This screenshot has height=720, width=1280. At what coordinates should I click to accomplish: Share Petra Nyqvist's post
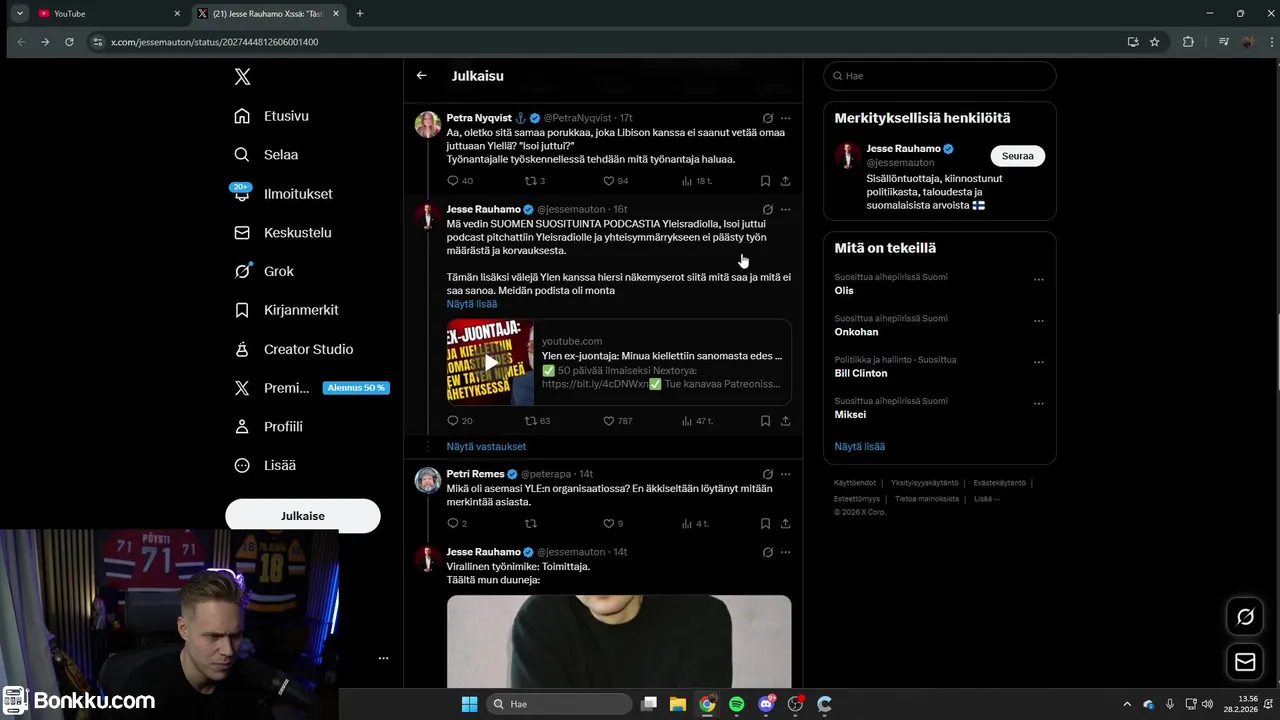point(785,181)
